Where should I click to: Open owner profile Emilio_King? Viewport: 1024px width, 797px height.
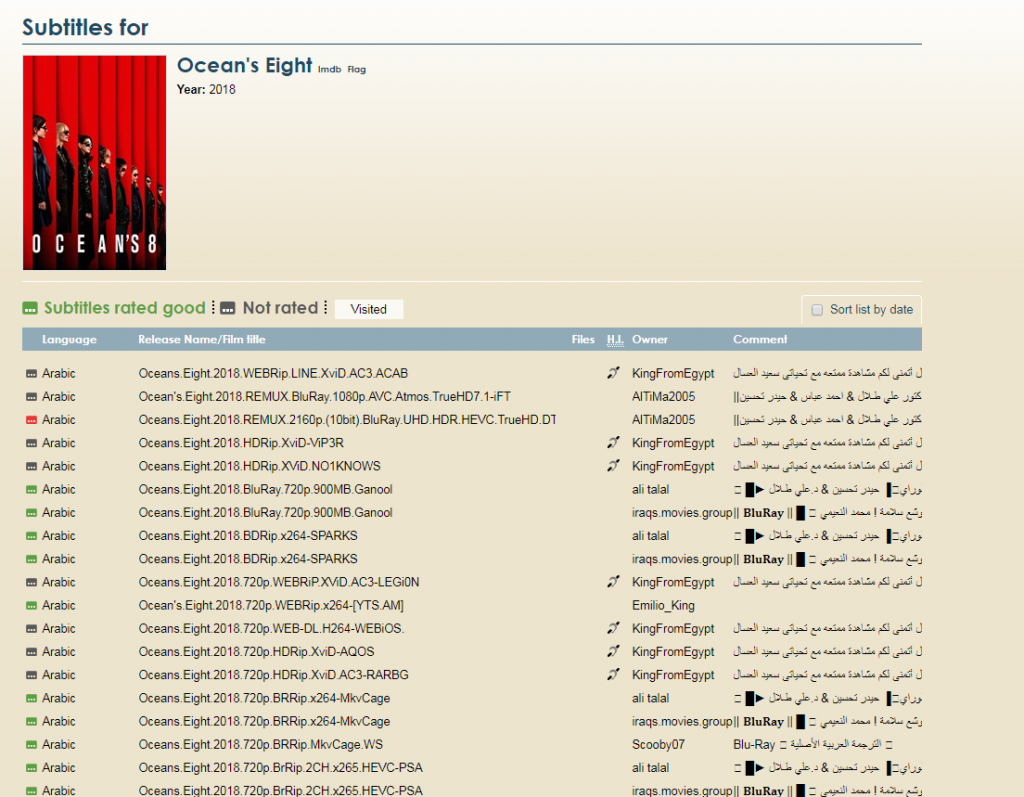663,606
